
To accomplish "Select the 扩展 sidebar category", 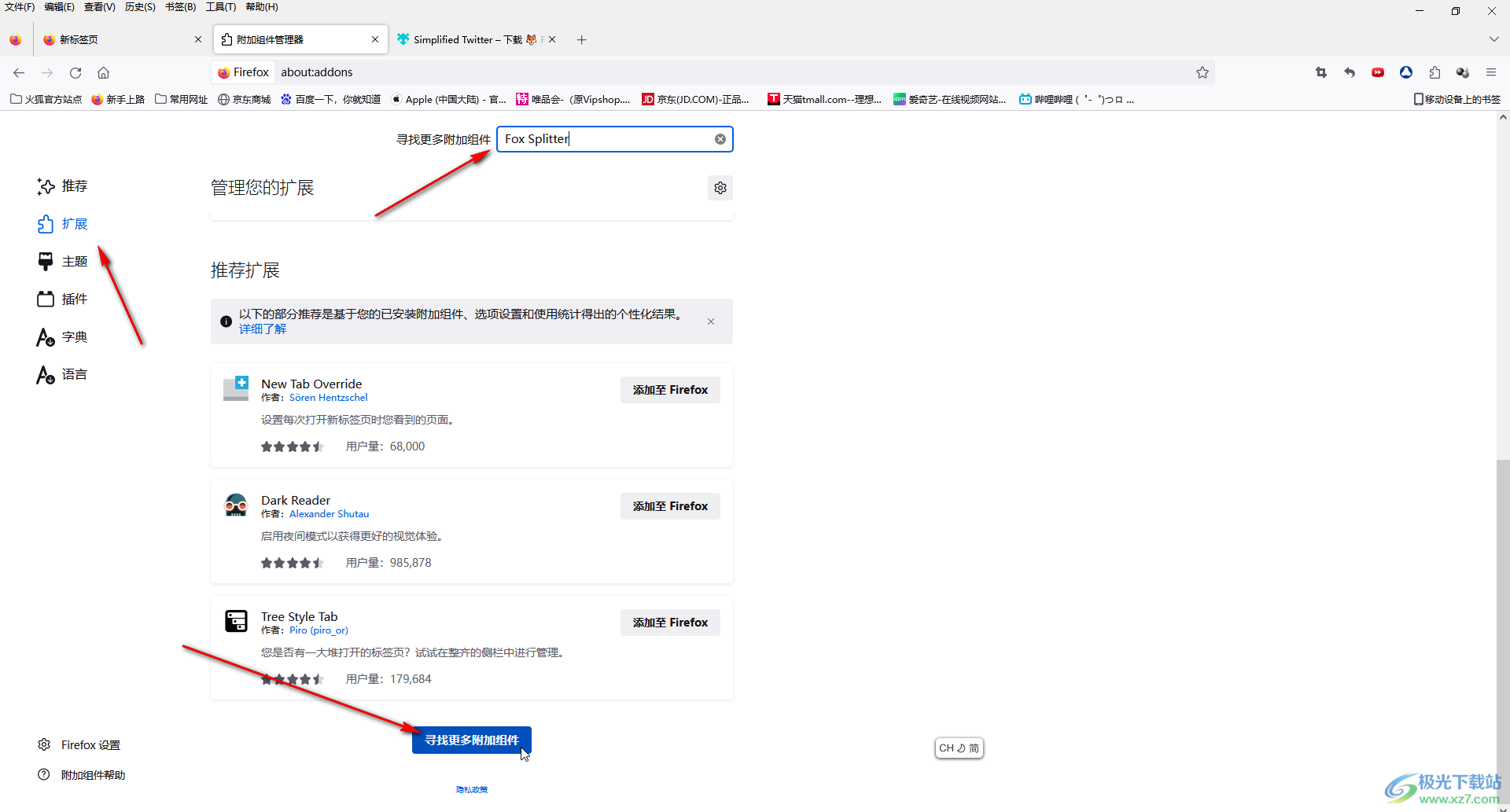I will pyautogui.click(x=62, y=224).
